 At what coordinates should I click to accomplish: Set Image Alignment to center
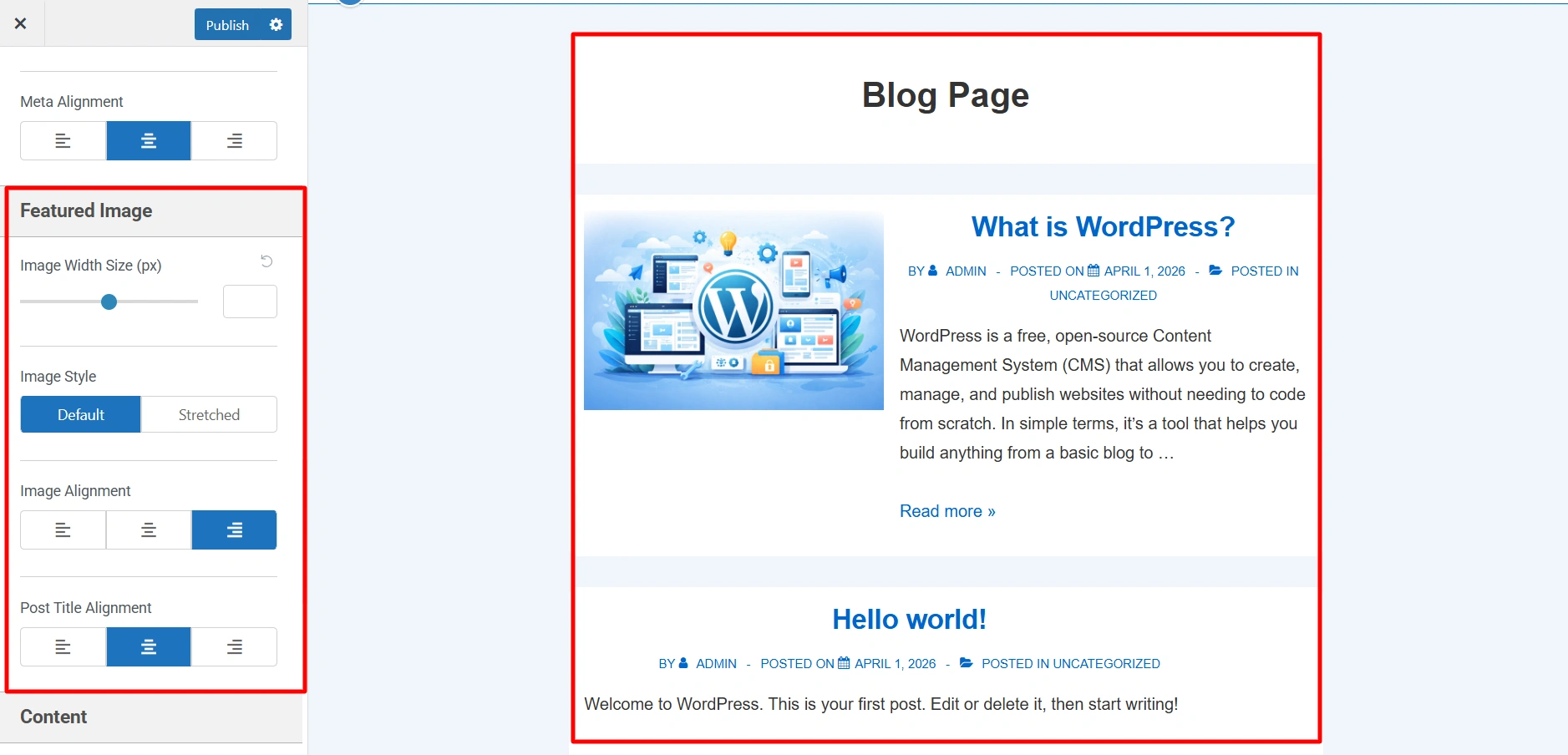click(149, 530)
